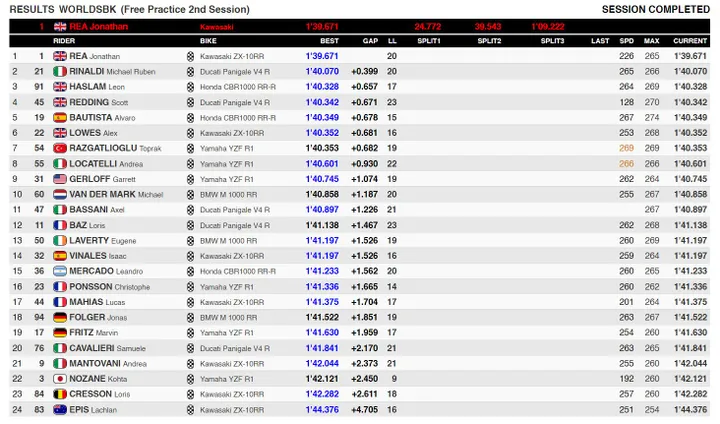720x424 pixels.
Task: Click the French flag beside BAZ Loris
Action: click(x=60, y=225)
